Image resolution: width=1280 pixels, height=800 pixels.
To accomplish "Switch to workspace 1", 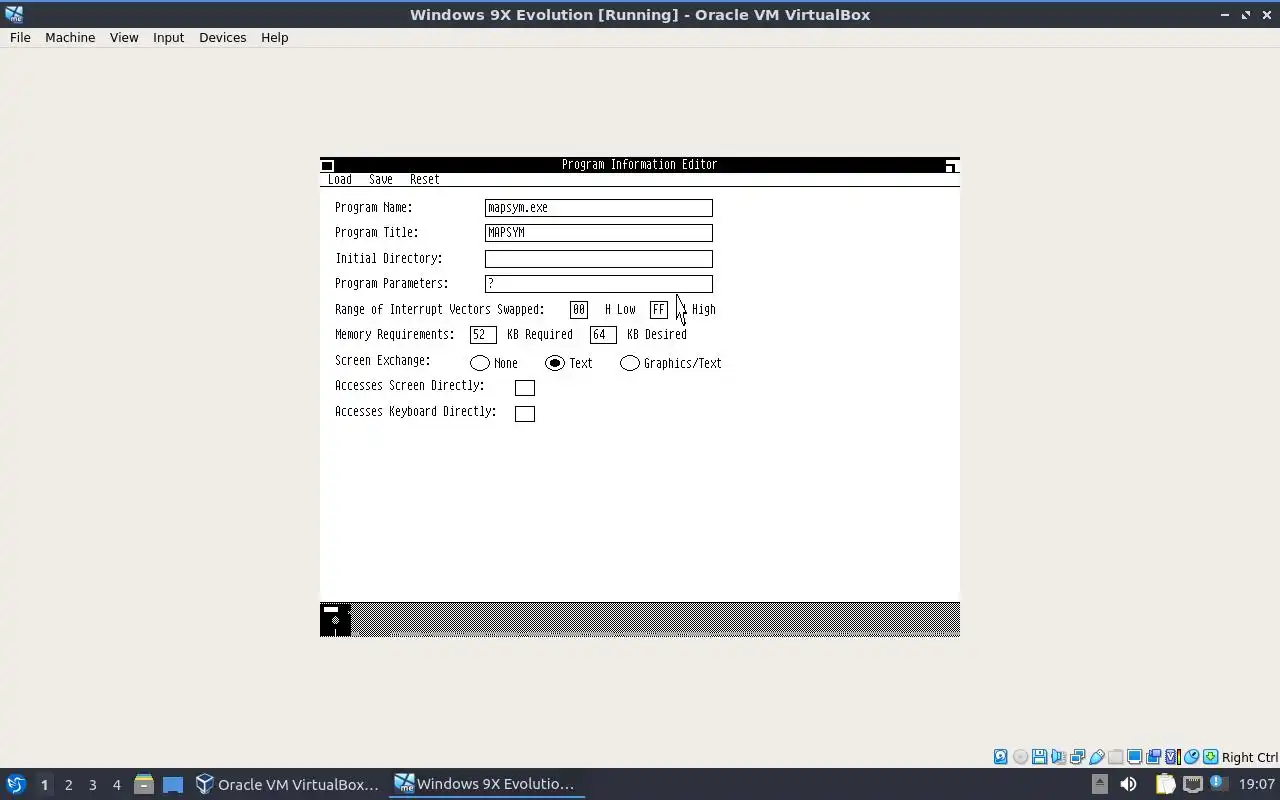I will click(x=44, y=784).
